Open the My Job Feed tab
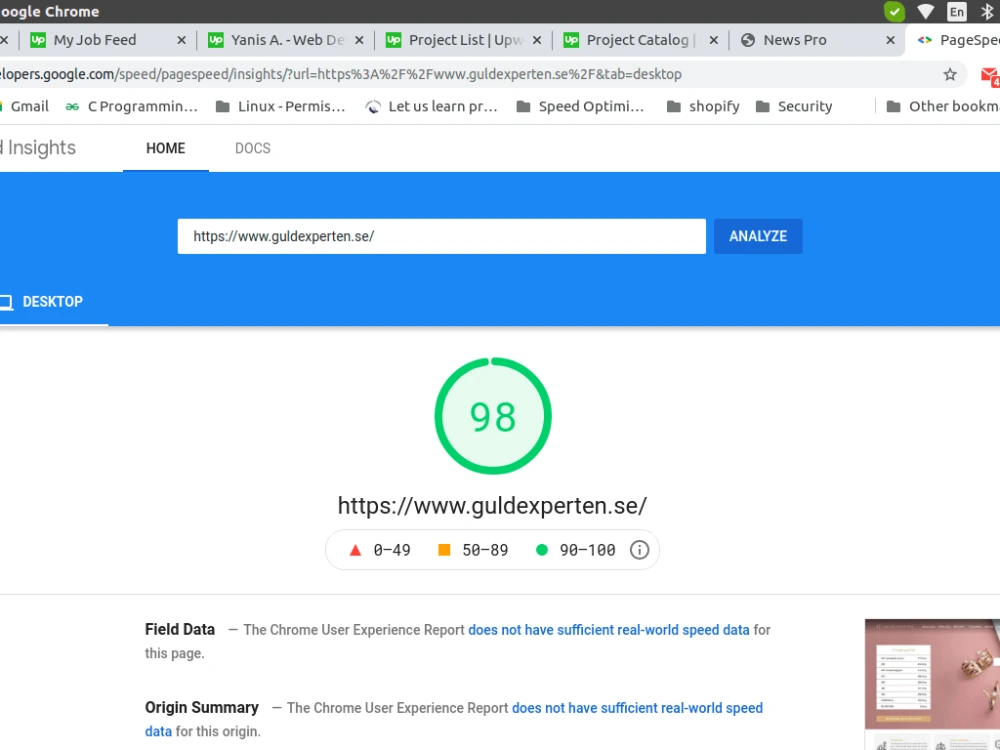 point(94,40)
